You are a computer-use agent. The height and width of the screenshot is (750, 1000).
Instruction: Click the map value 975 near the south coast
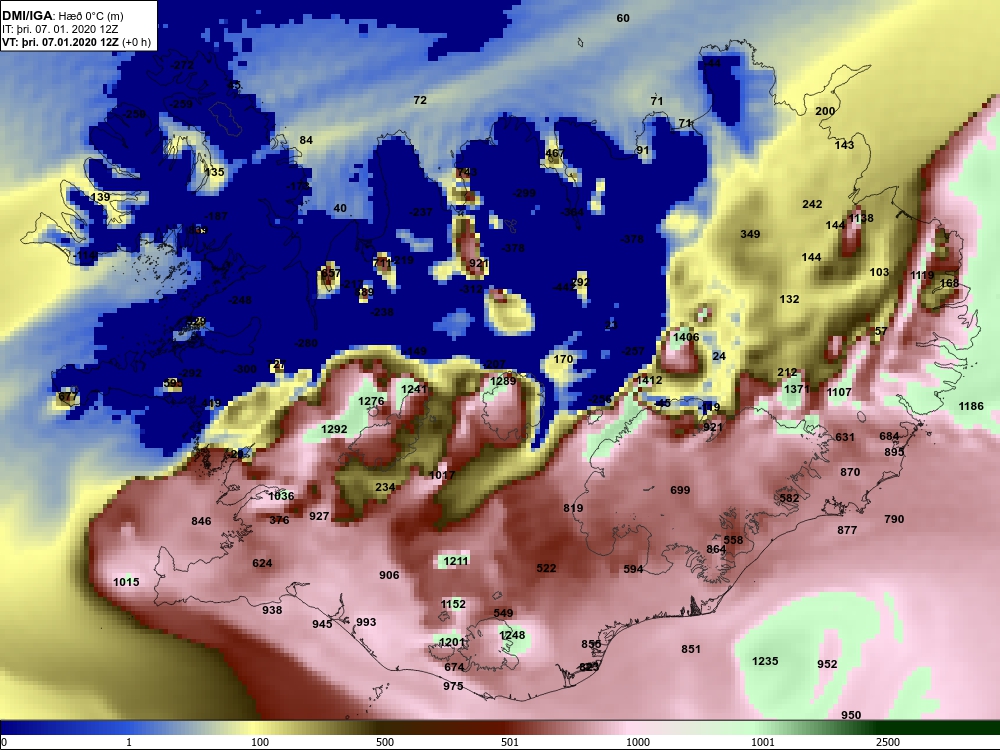click(453, 686)
